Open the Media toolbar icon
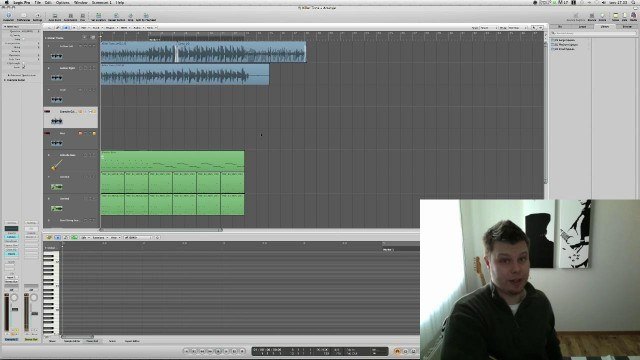This screenshot has width=640, height=360. pos(633,16)
